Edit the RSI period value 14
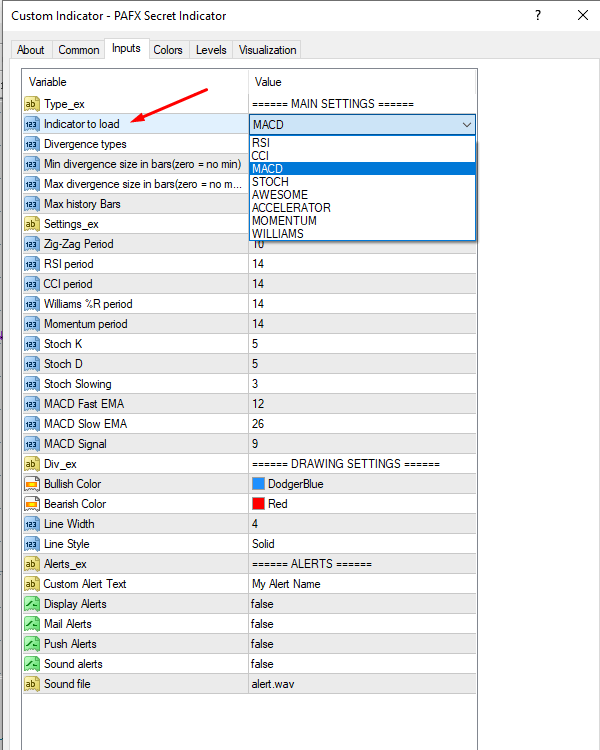 362,264
